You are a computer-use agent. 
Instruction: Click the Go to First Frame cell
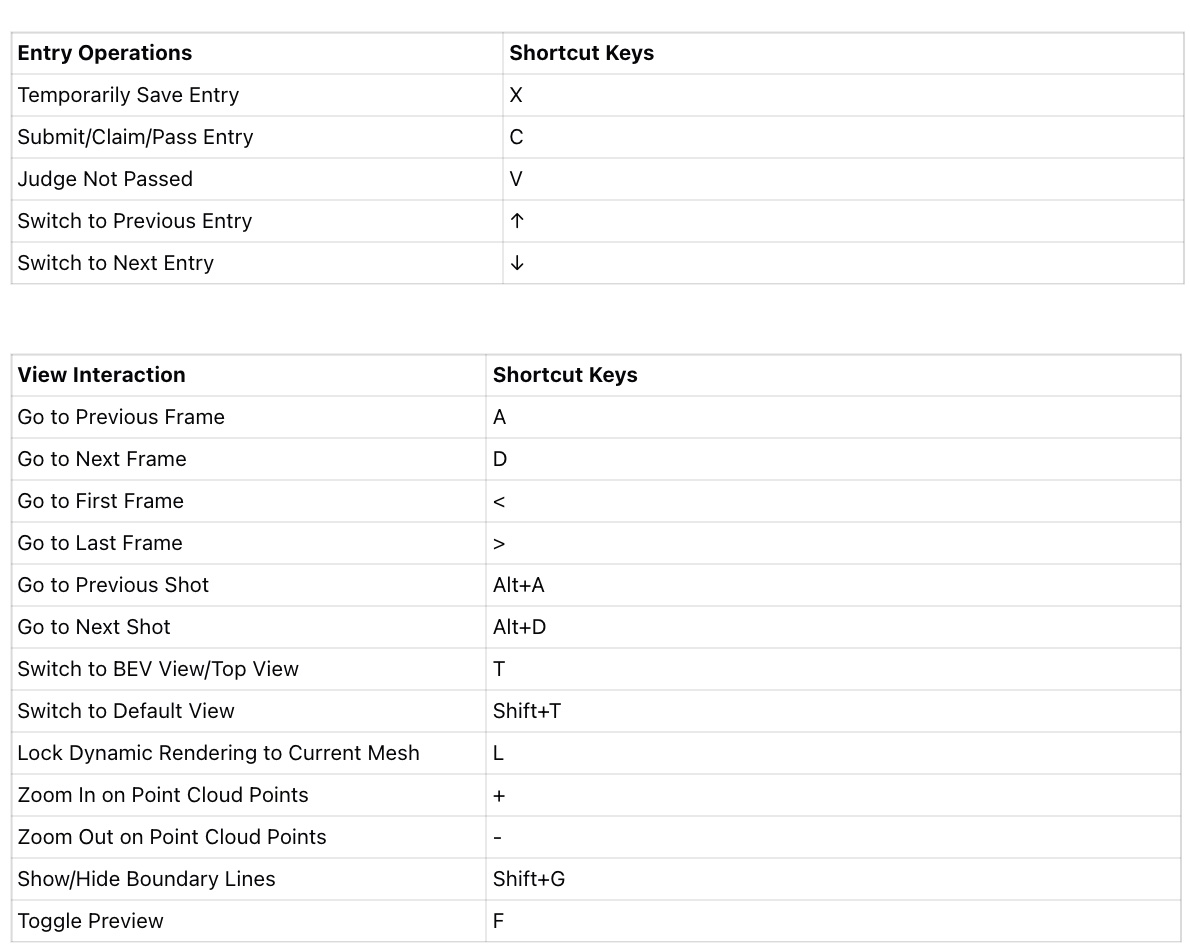[x=100, y=501]
